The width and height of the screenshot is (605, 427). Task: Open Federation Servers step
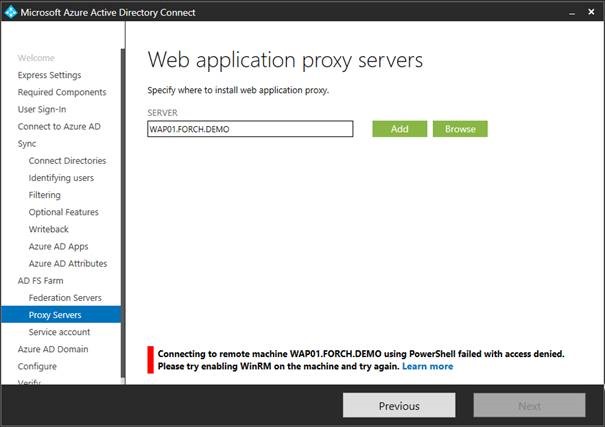(65, 298)
